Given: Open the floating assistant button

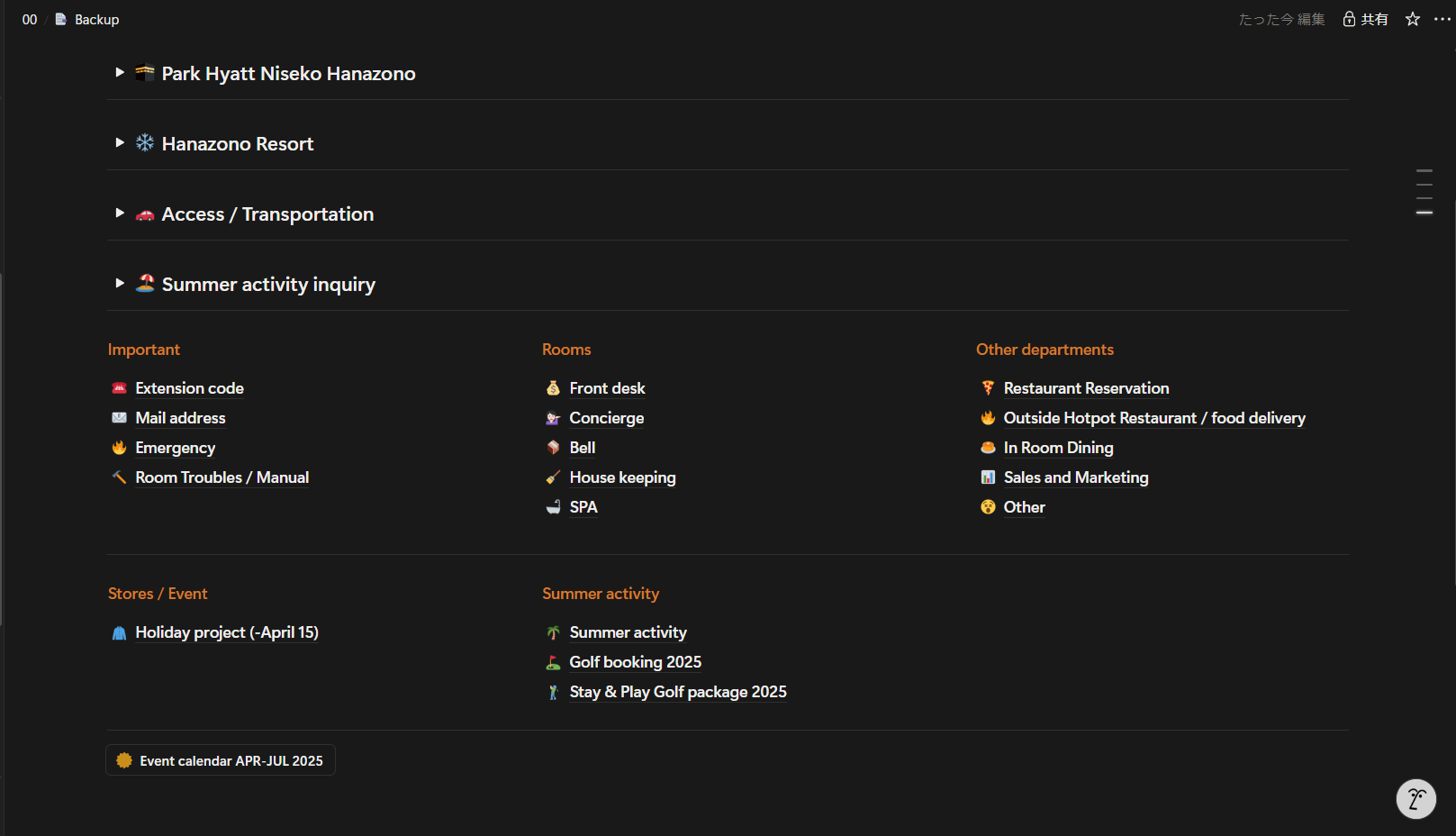Looking at the screenshot, I should tap(1416, 799).
